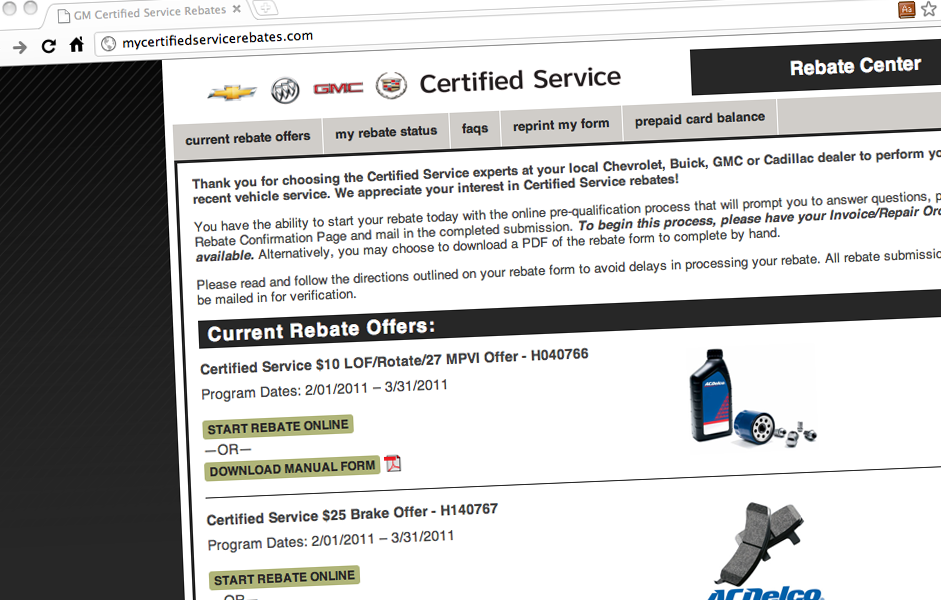
Task: Check the 'prepaid card balance' tab
Action: click(x=699, y=118)
